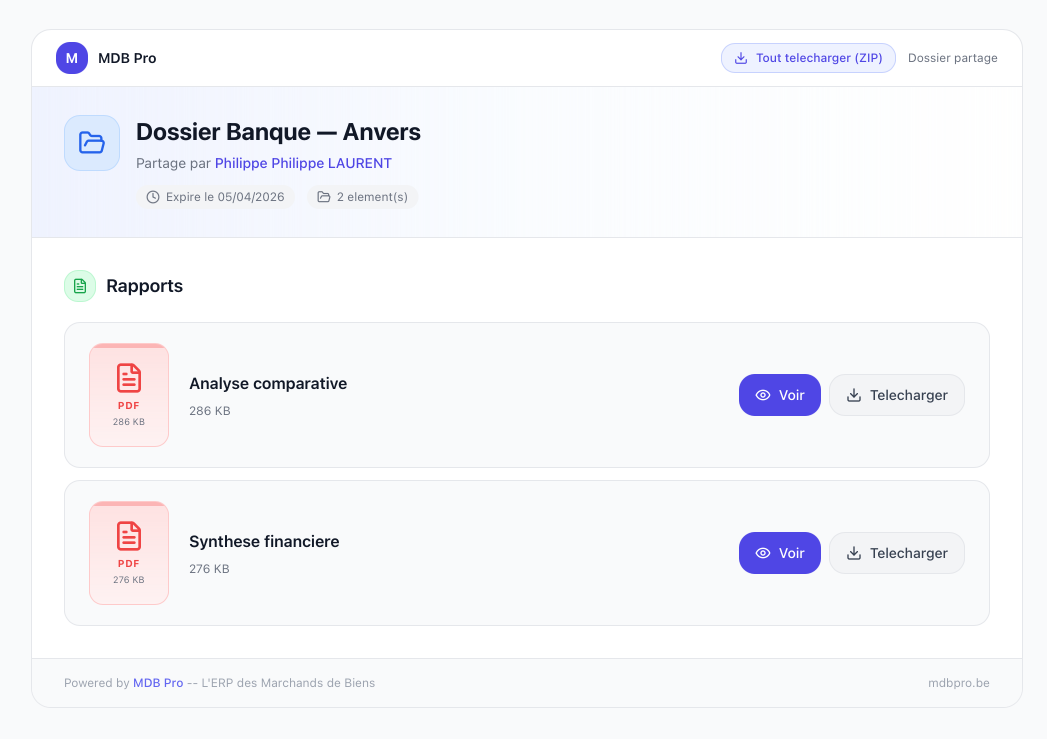Click the MDB Pro link in the footer
This screenshot has width=1047, height=739.
[x=158, y=683]
